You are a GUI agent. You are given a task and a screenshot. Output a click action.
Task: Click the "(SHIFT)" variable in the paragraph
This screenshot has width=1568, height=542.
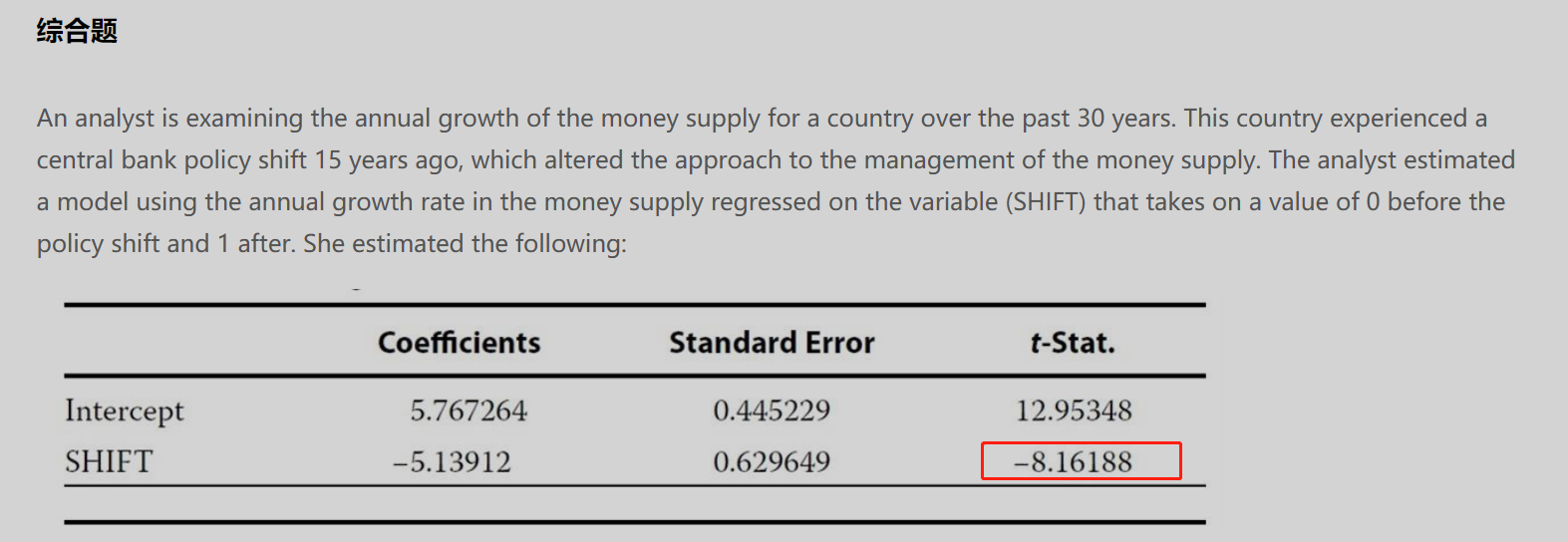1045,202
